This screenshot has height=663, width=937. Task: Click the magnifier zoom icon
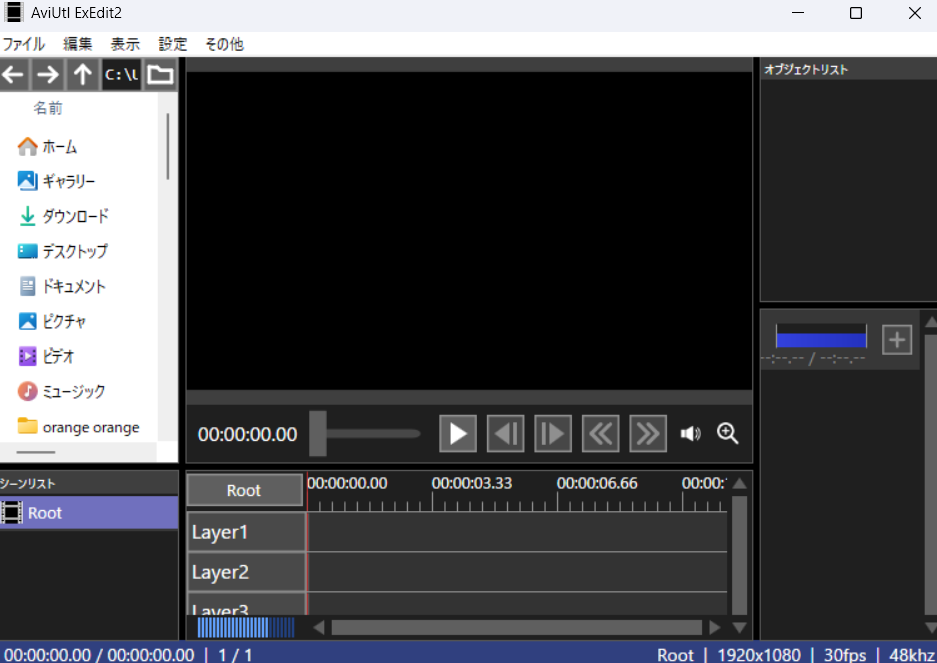pyautogui.click(x=727, y=433)
